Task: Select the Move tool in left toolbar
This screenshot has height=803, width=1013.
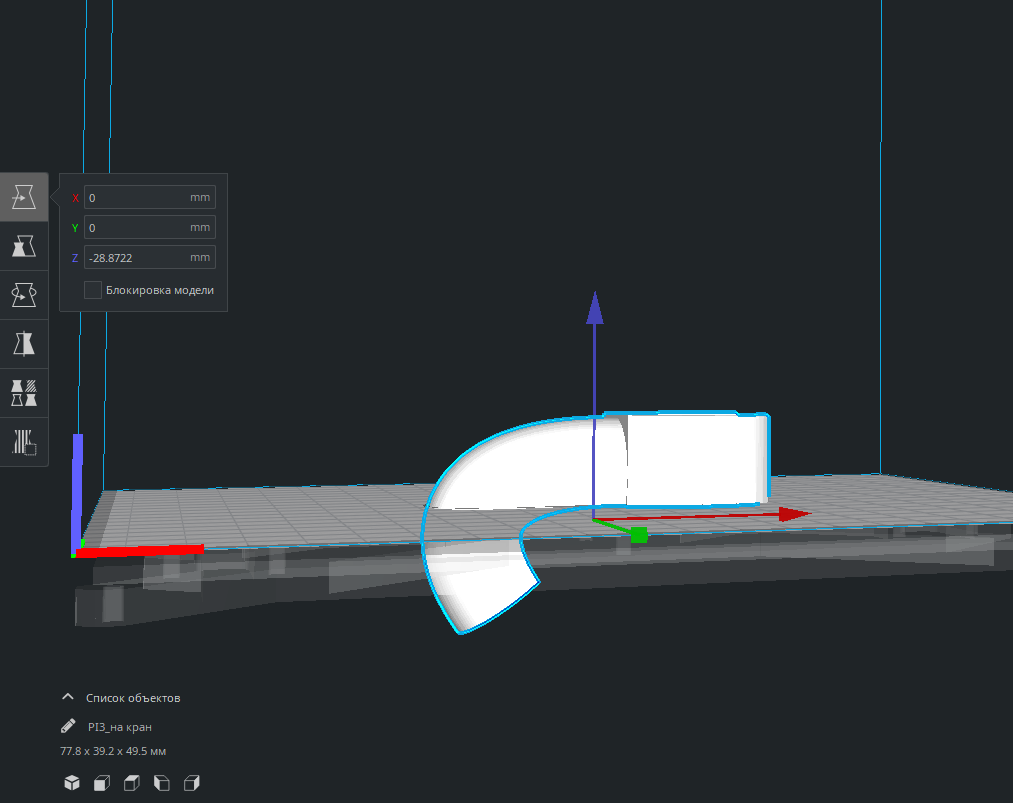Action: [24, 197]
